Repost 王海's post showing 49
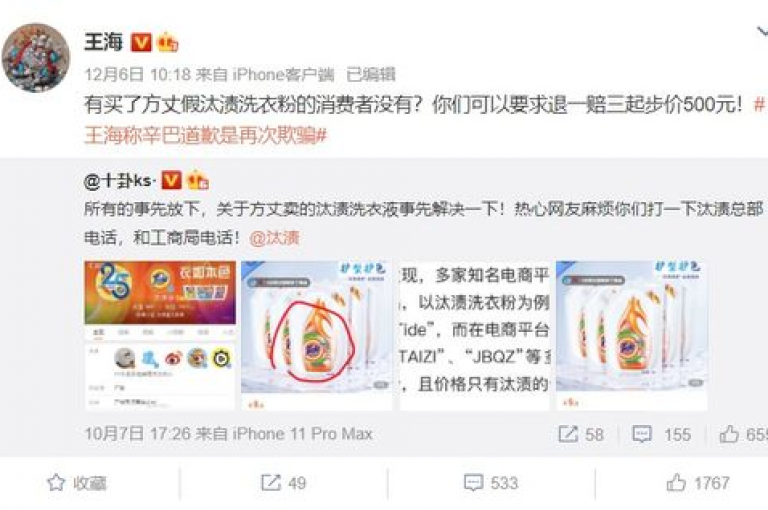The height and width of the screenshot is (510, 768). [x=284, y=483]
